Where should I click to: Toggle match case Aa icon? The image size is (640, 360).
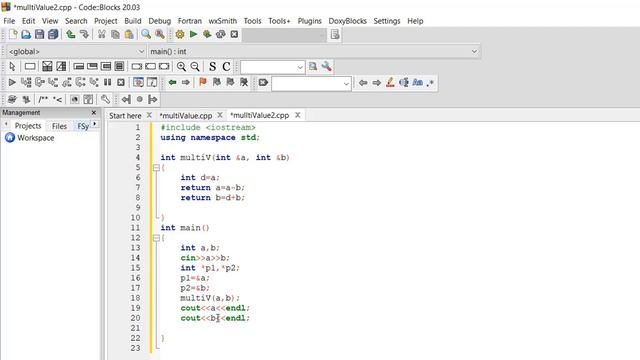coord(417,82)
